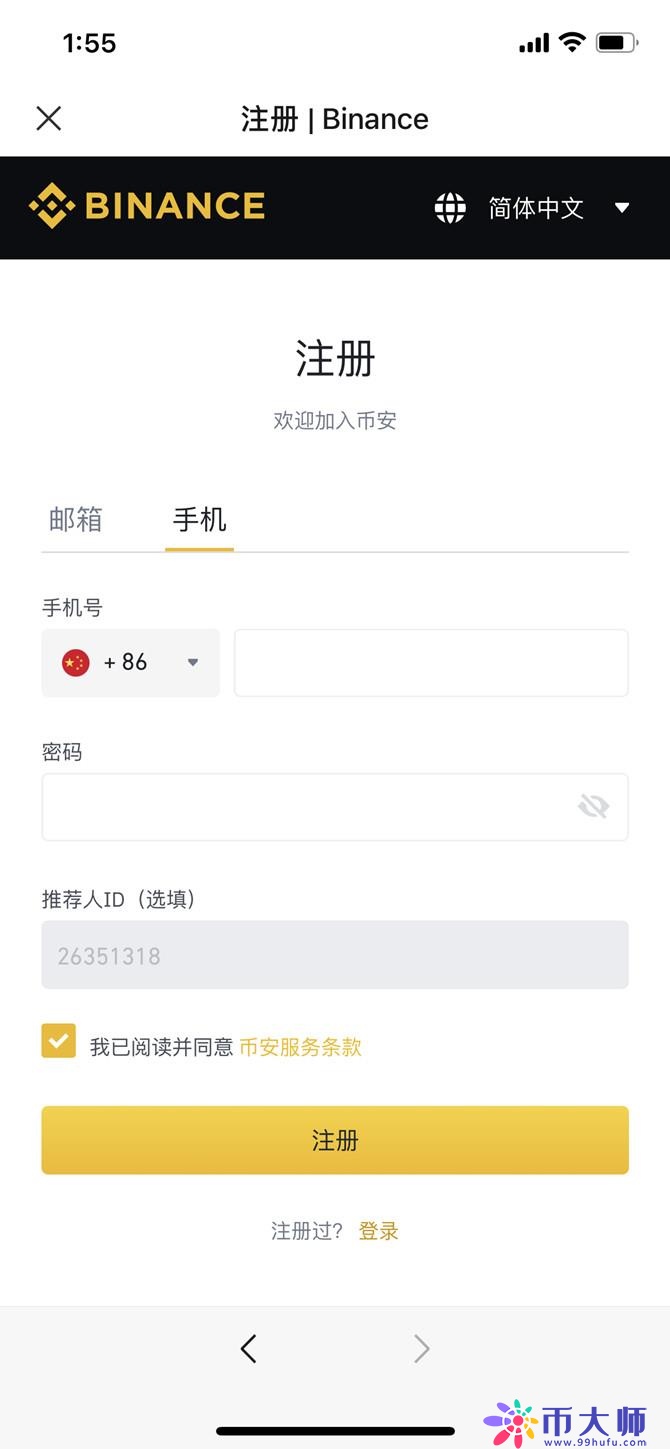Open the 简体中文 language dropdown
The width and height of the screenshot is (670, 1449).
[537, 207]
